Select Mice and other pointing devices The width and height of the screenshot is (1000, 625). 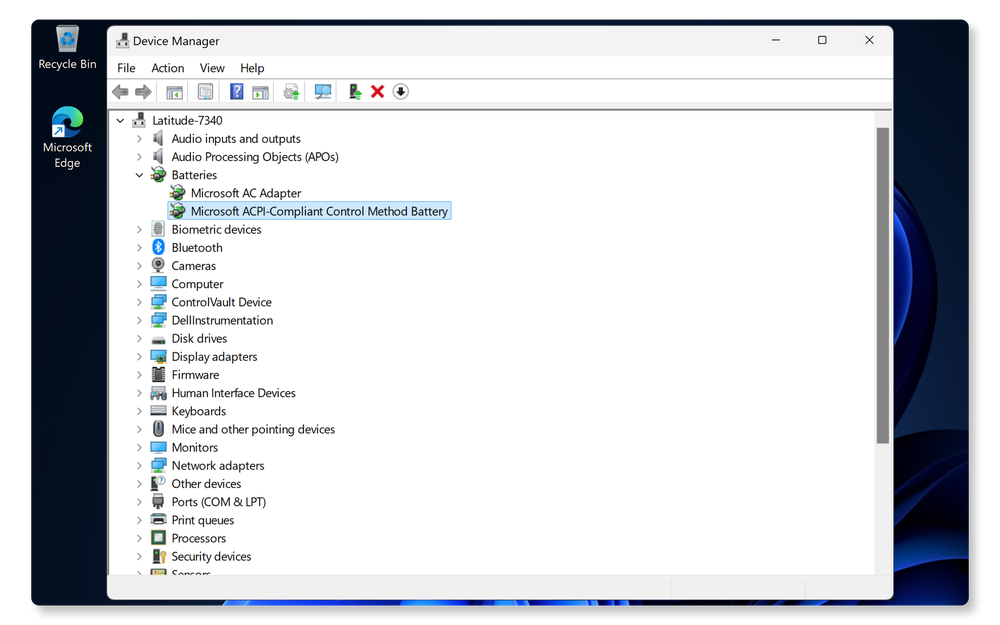pos(253,429)
